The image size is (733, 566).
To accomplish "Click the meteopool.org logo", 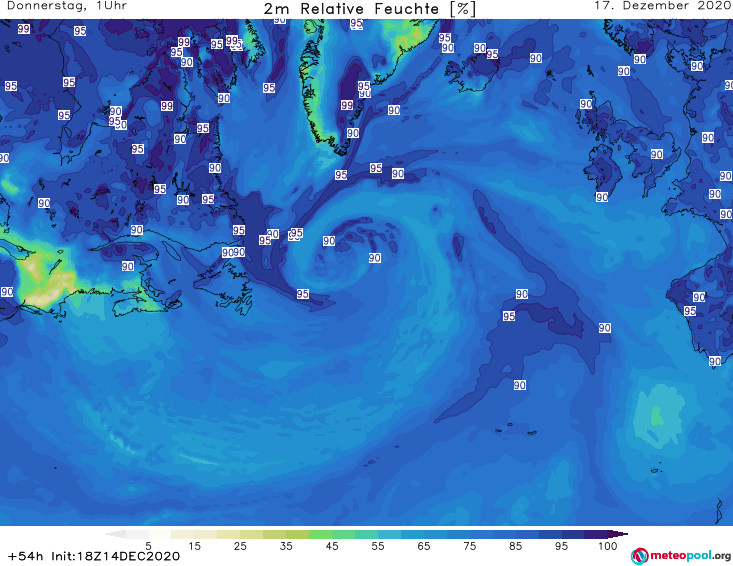I will [x=681, y=556].
